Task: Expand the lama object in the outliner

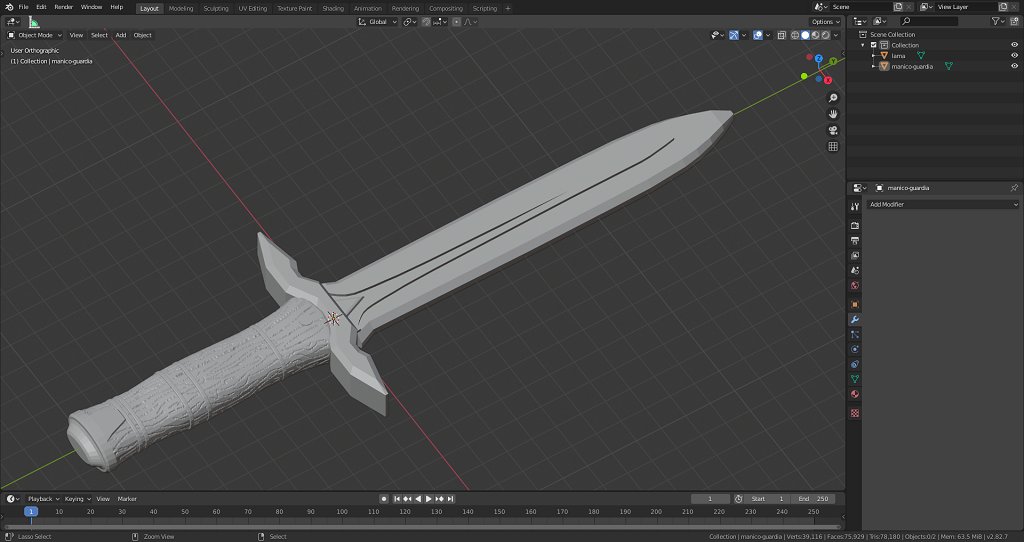Action: click(874, 56)
